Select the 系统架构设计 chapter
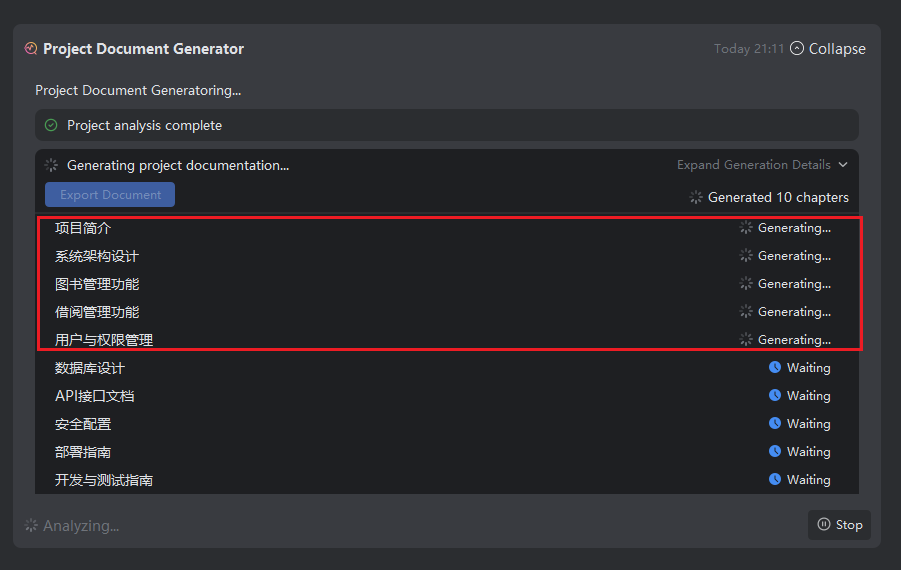The height and width of the screenshot is (570, 901). [97, 256]
